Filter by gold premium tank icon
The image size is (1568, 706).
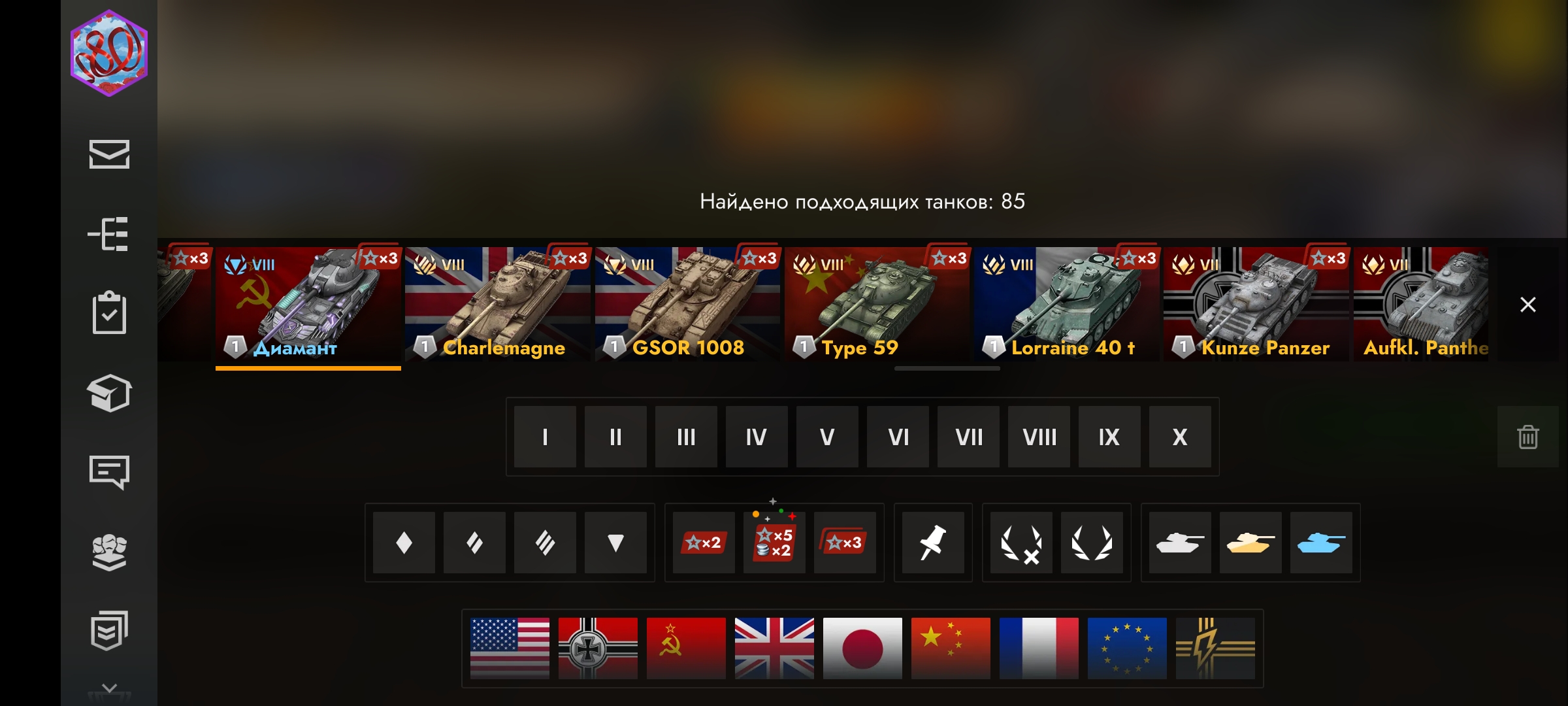coord(1250,543)
